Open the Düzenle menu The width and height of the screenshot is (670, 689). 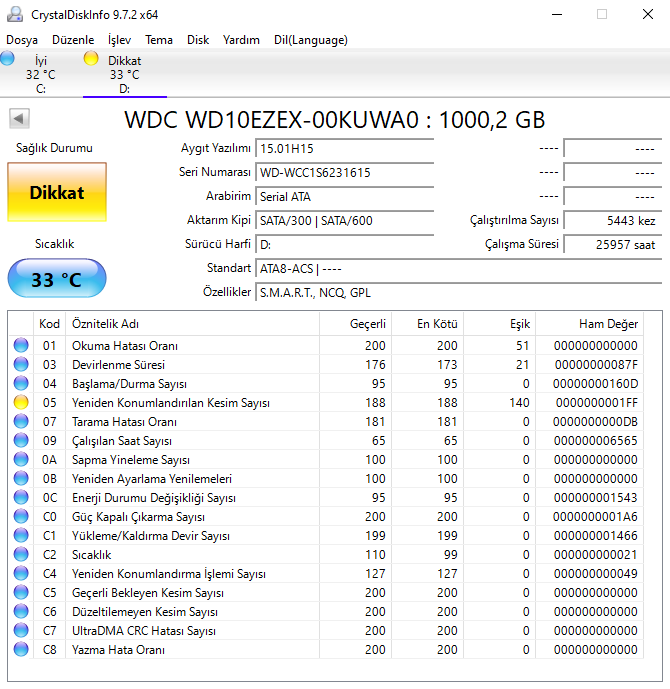(73, 40)
